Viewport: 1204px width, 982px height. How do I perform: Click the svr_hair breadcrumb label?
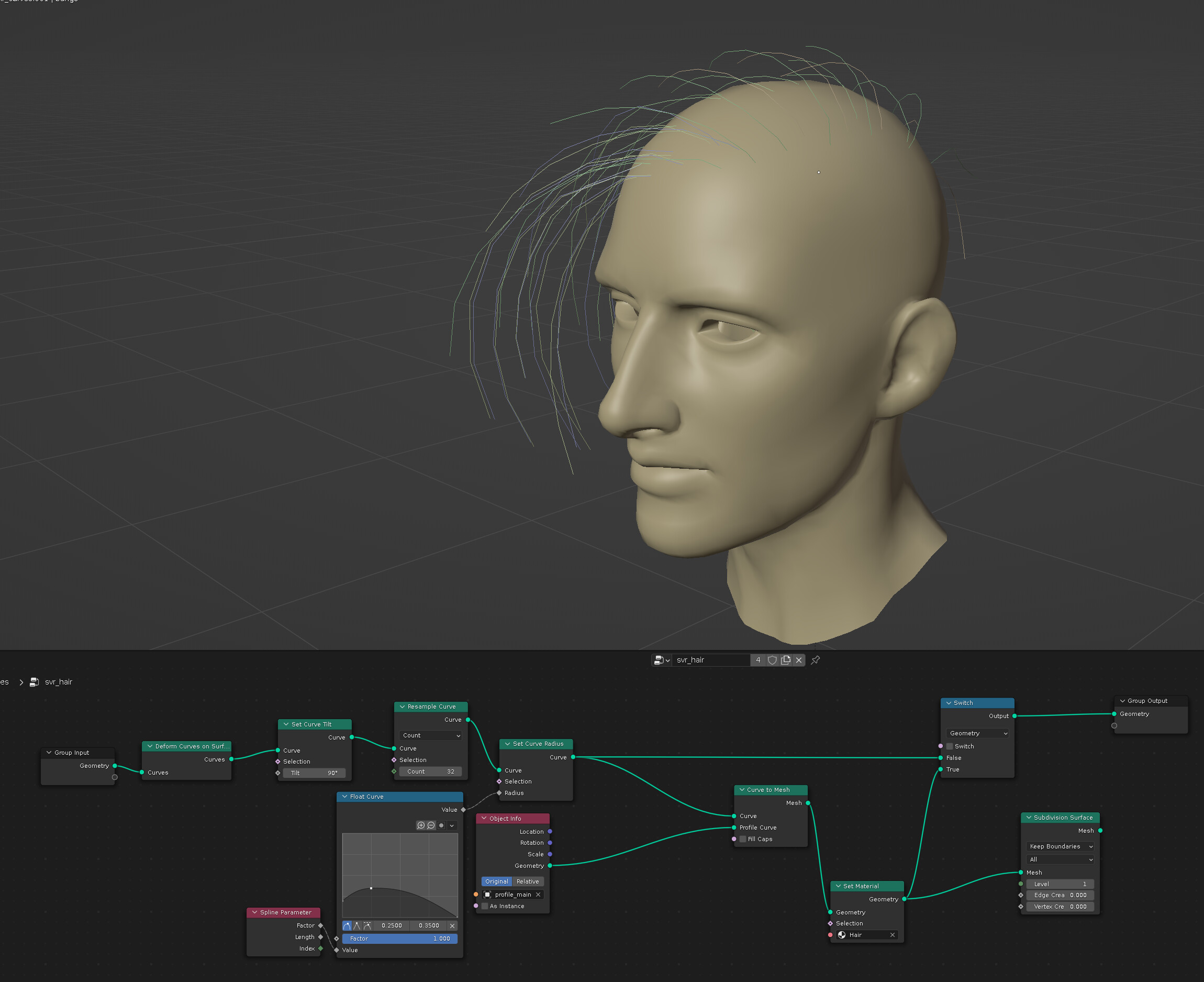(59, 682)
